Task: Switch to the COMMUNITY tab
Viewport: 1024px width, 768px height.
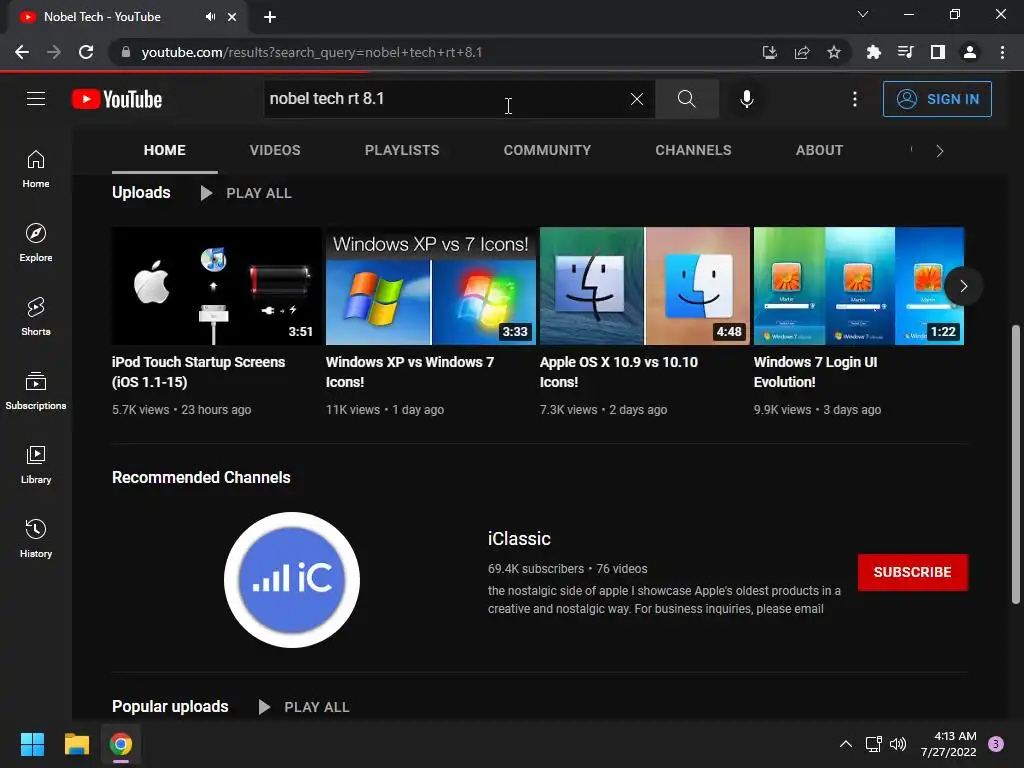Action: 547,150
